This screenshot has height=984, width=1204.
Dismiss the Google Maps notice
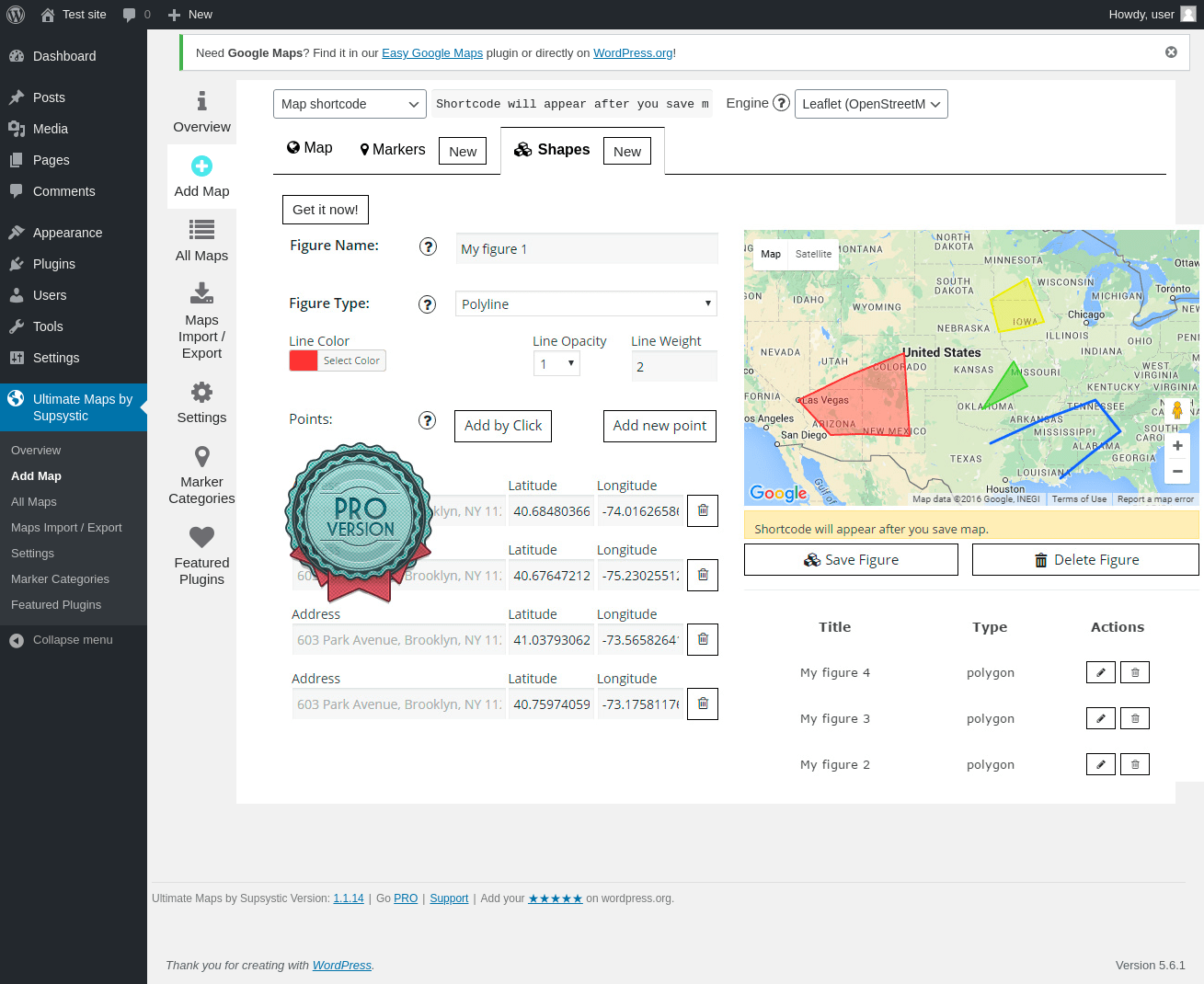[x=1171, y=52]
